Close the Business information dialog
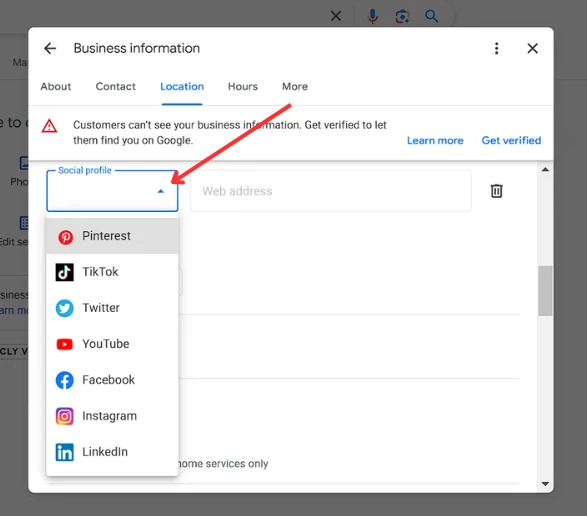Screen dimensions: 587x516 click(532, 48)
